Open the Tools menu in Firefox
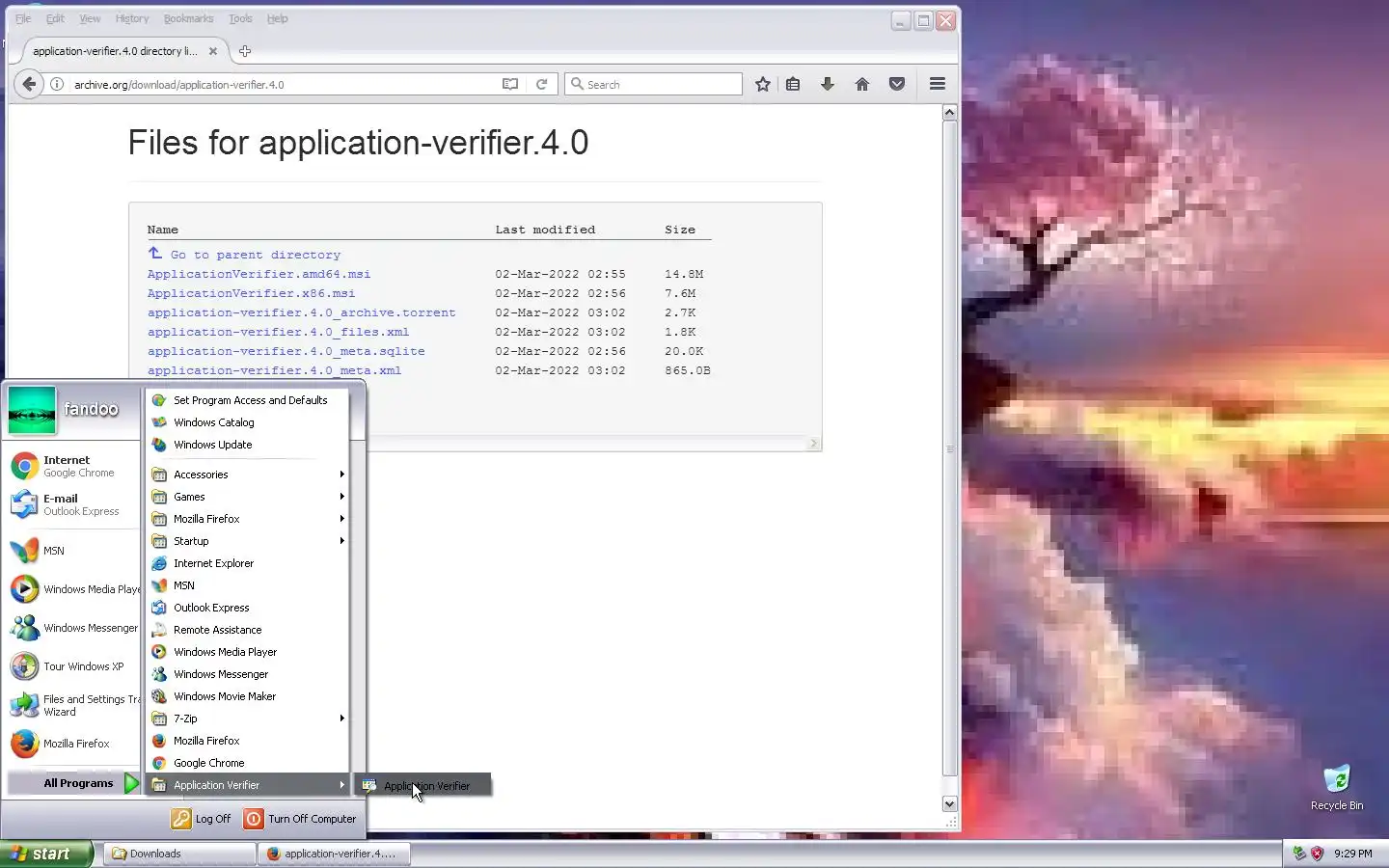Screen dimensions: 1389x868 click(x=240, y=18)
